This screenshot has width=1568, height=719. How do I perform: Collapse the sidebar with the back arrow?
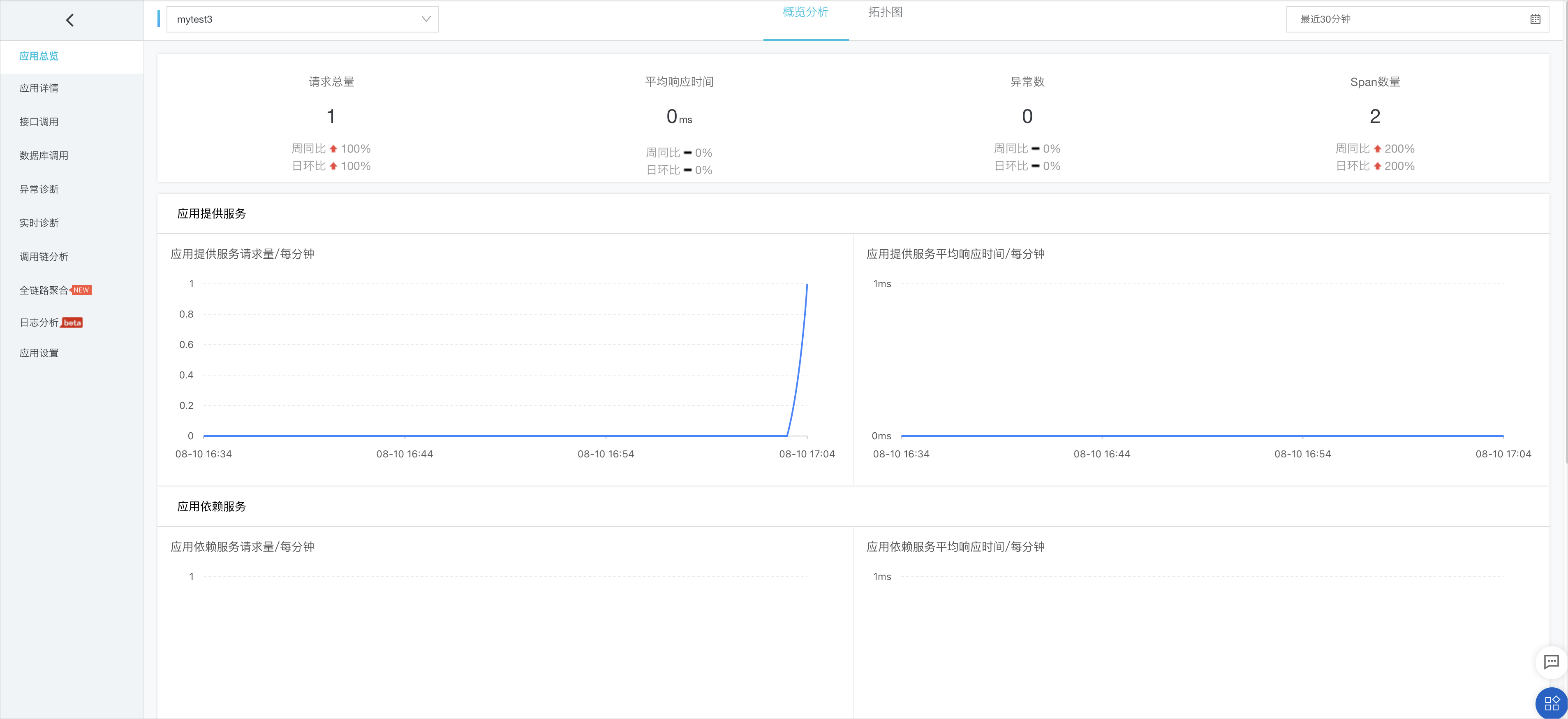point(70,20)
